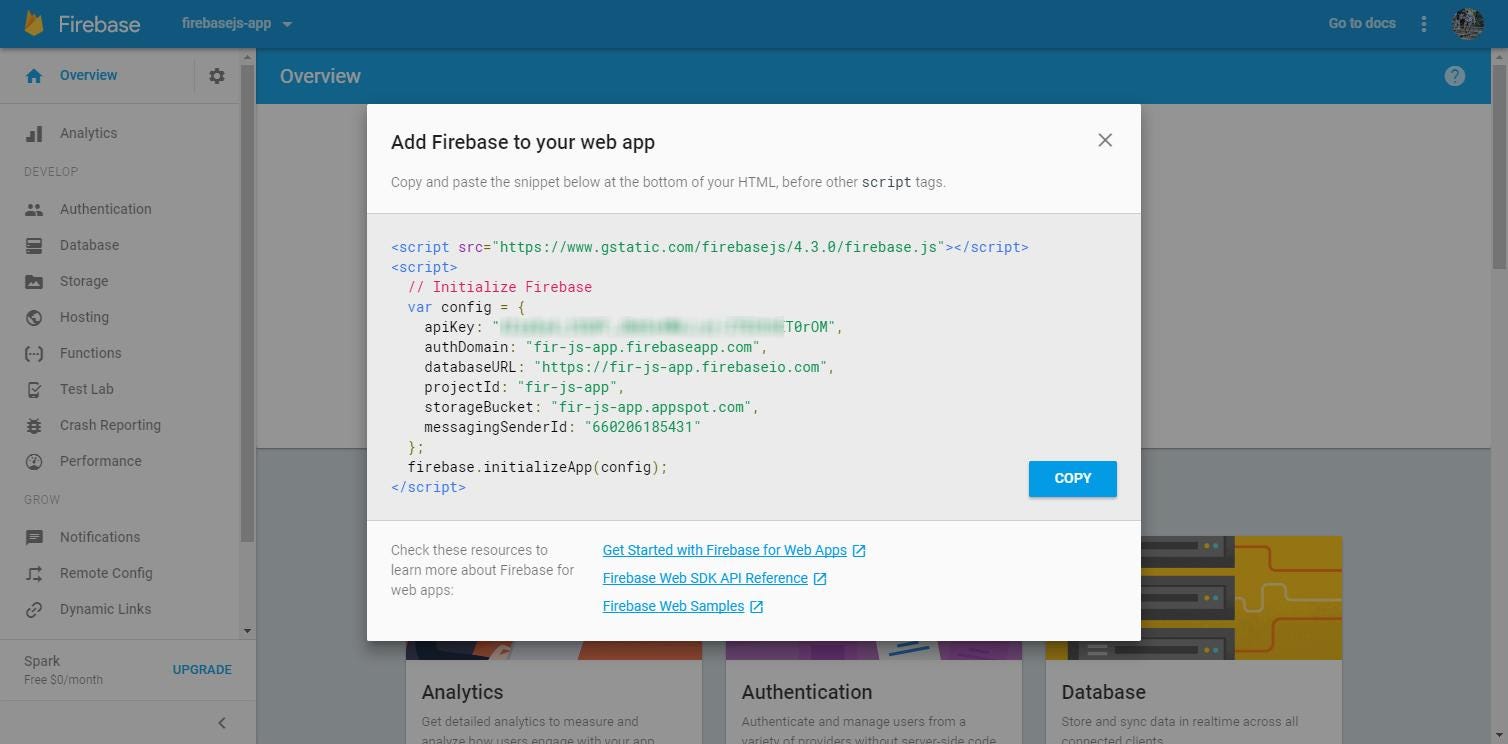Click the storageBucket value in snippet
This screenshot has width=1508, height=744.
pos(655,407)
